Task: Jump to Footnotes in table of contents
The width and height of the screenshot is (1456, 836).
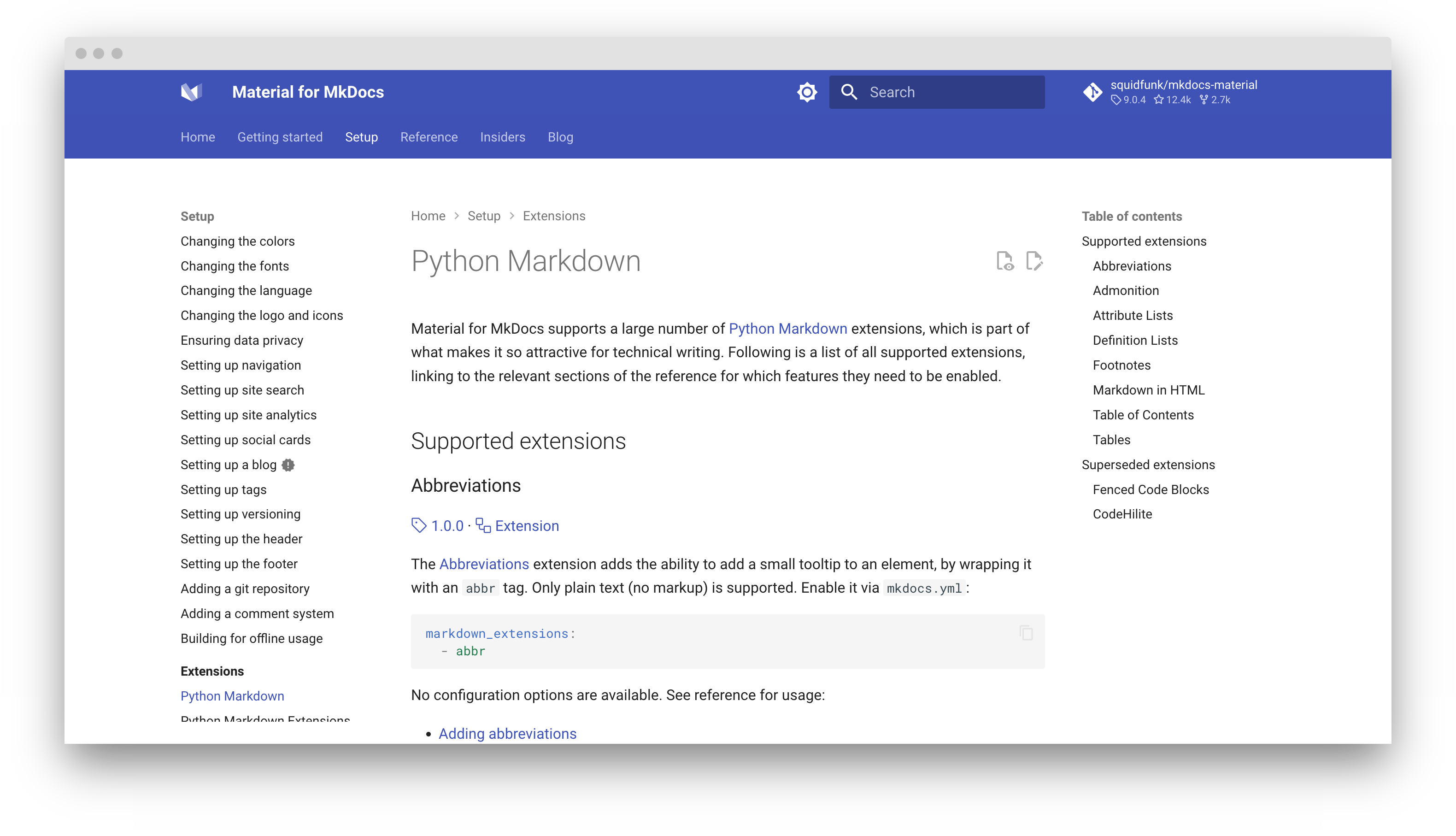Action: click(x=1121, y=365)
